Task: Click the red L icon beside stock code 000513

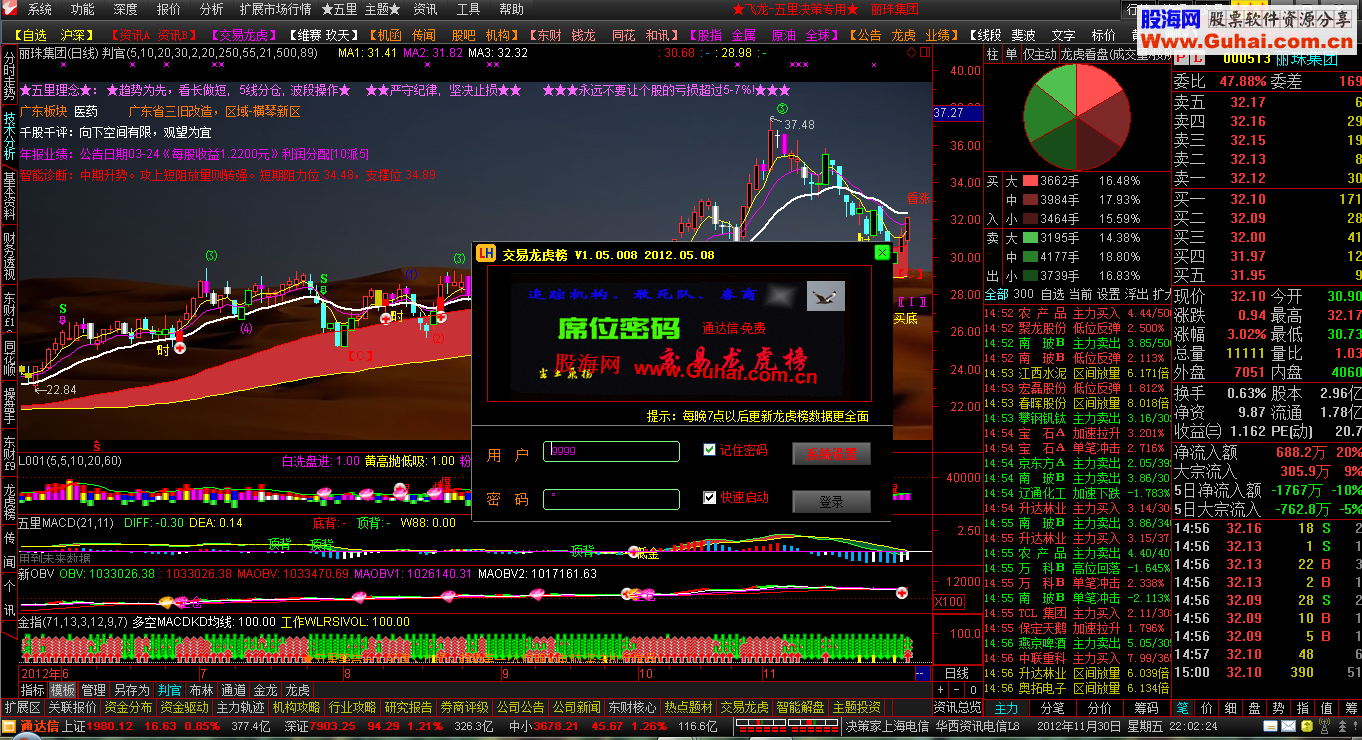Action: pos(1196,60)
